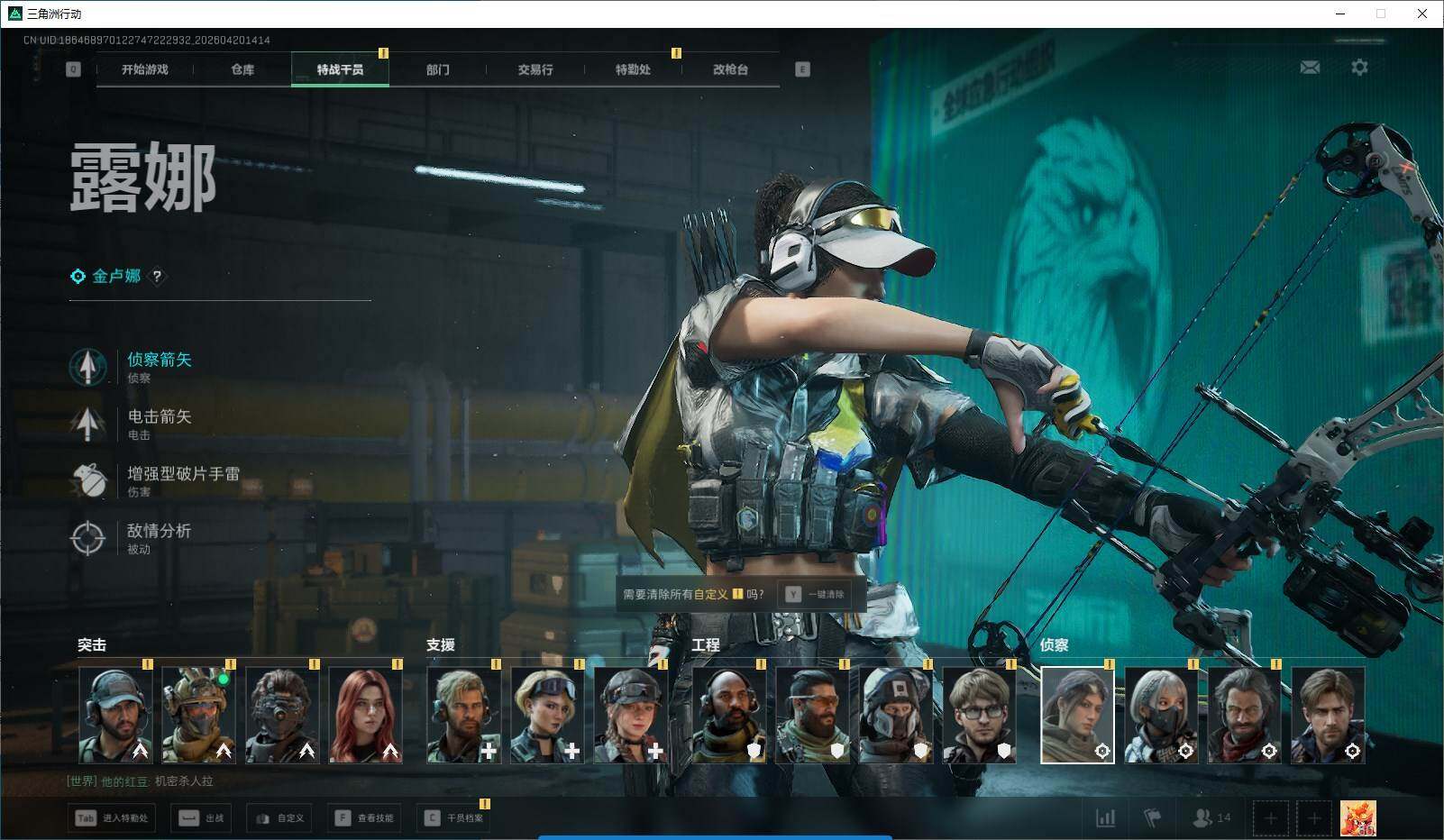
Task: Select the gray-bearded 侦察 operator with red scarf
Action: pyautogui.click(x=1245, y=715)
